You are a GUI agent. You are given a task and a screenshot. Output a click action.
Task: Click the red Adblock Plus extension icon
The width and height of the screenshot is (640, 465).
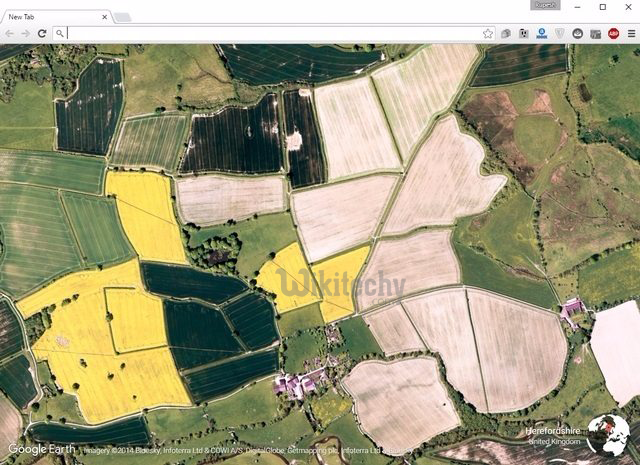(613, 33)
